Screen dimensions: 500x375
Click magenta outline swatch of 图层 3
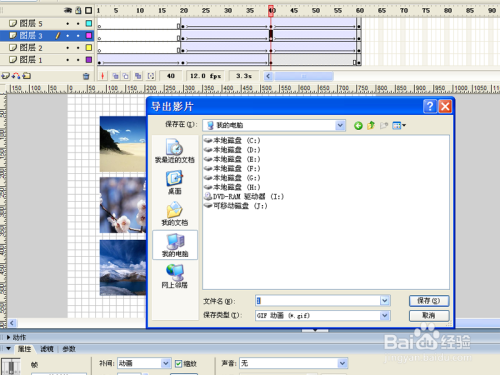89,35
